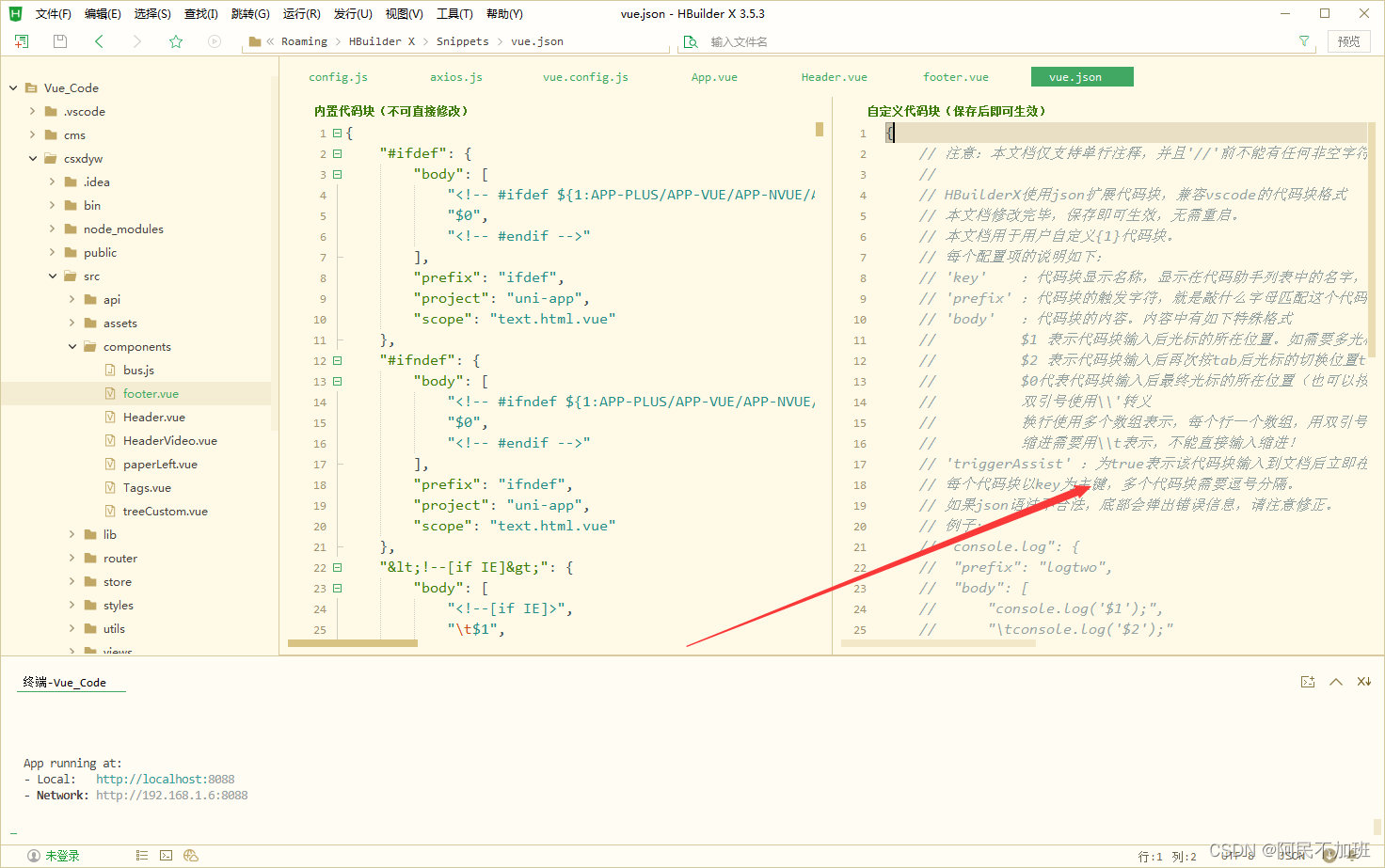Select treeCustom.vue in the file tree

(x=165, y=512)
